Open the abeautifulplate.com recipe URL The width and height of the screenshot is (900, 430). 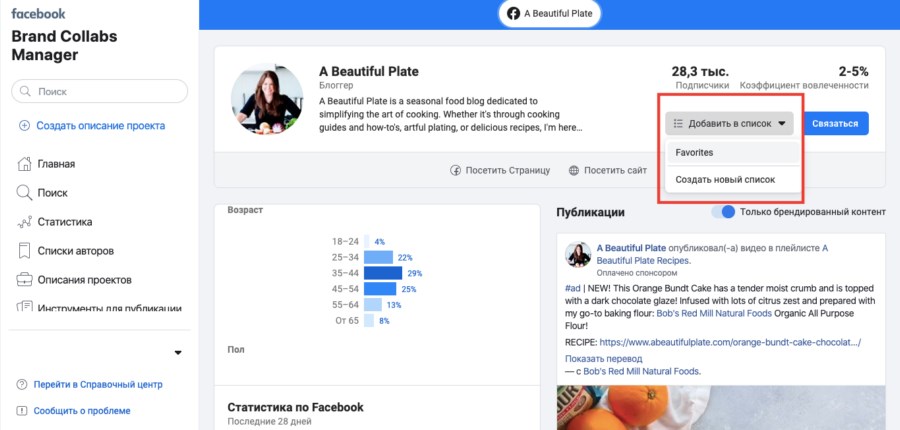click(730, 343)
